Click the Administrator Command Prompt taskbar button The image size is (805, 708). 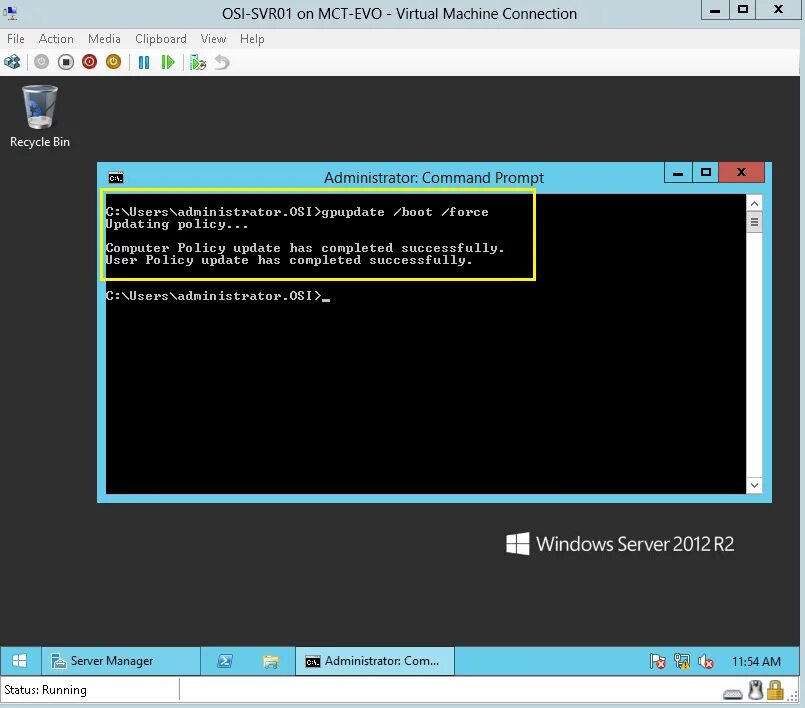(x=375, y=661)
